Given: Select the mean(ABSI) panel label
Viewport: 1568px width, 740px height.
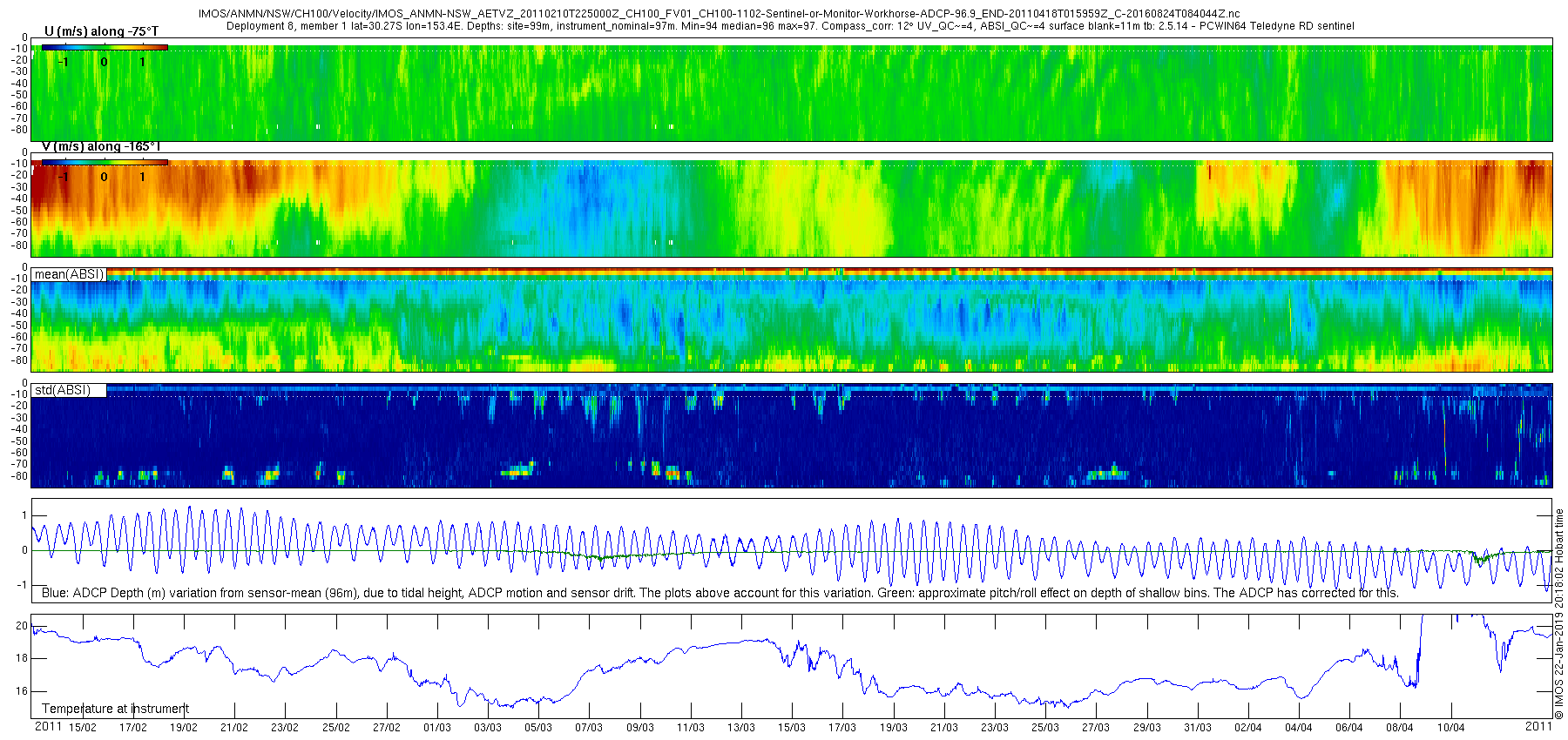Looking at the screenshot, I should click(x=70, y=274).
